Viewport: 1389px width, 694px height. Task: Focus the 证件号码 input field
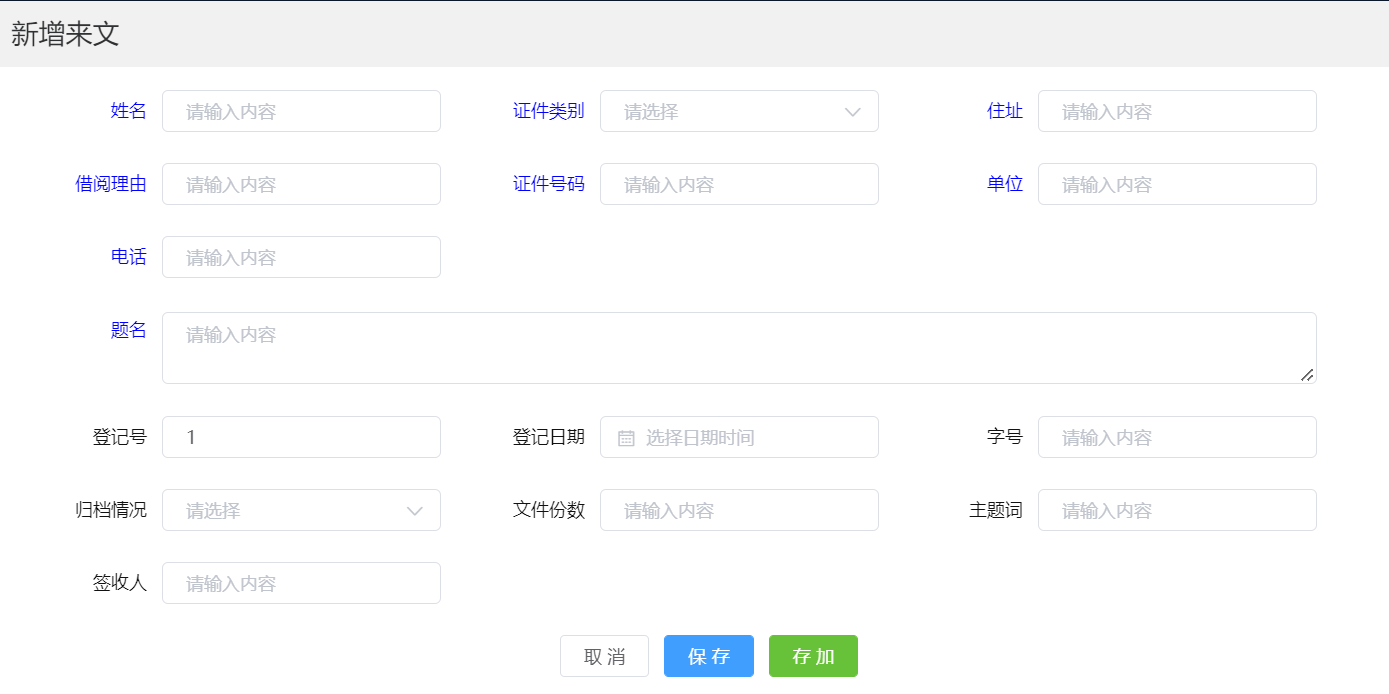[x=739, y=184]
